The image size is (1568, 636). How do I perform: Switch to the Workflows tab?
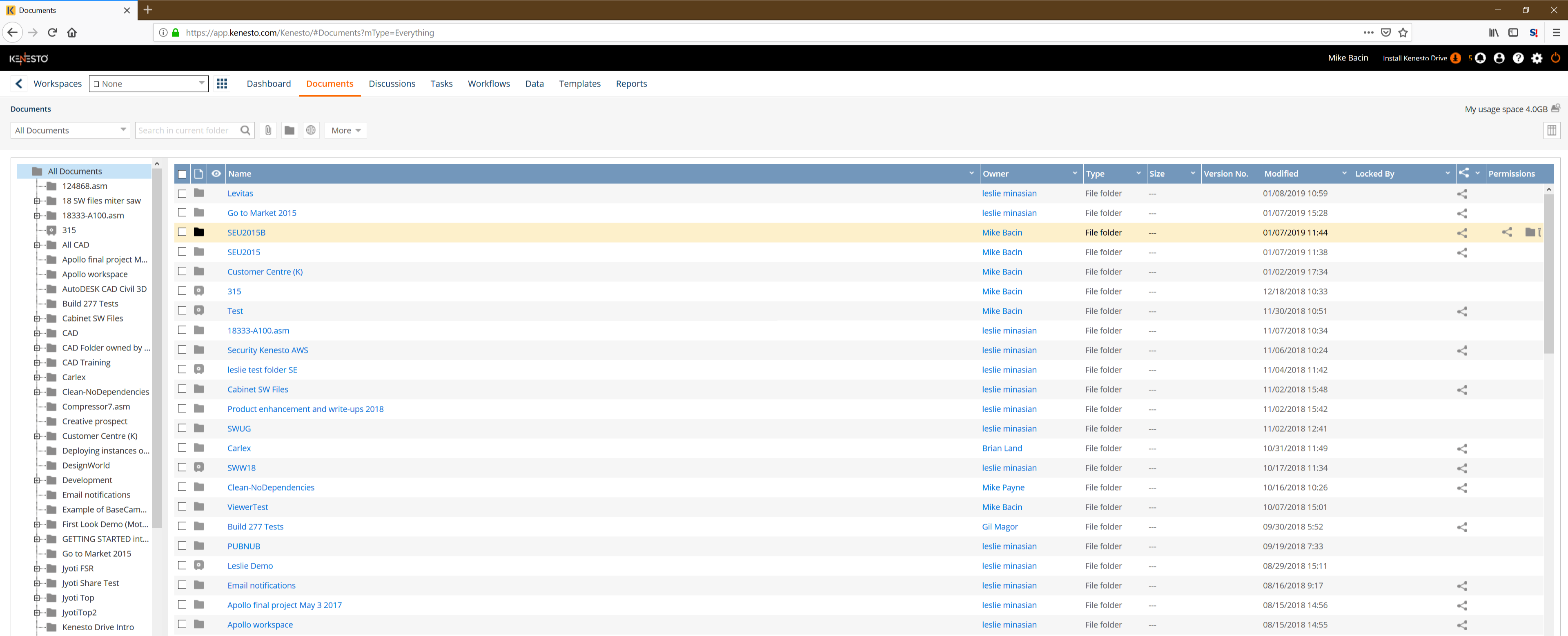coord(489,83)
